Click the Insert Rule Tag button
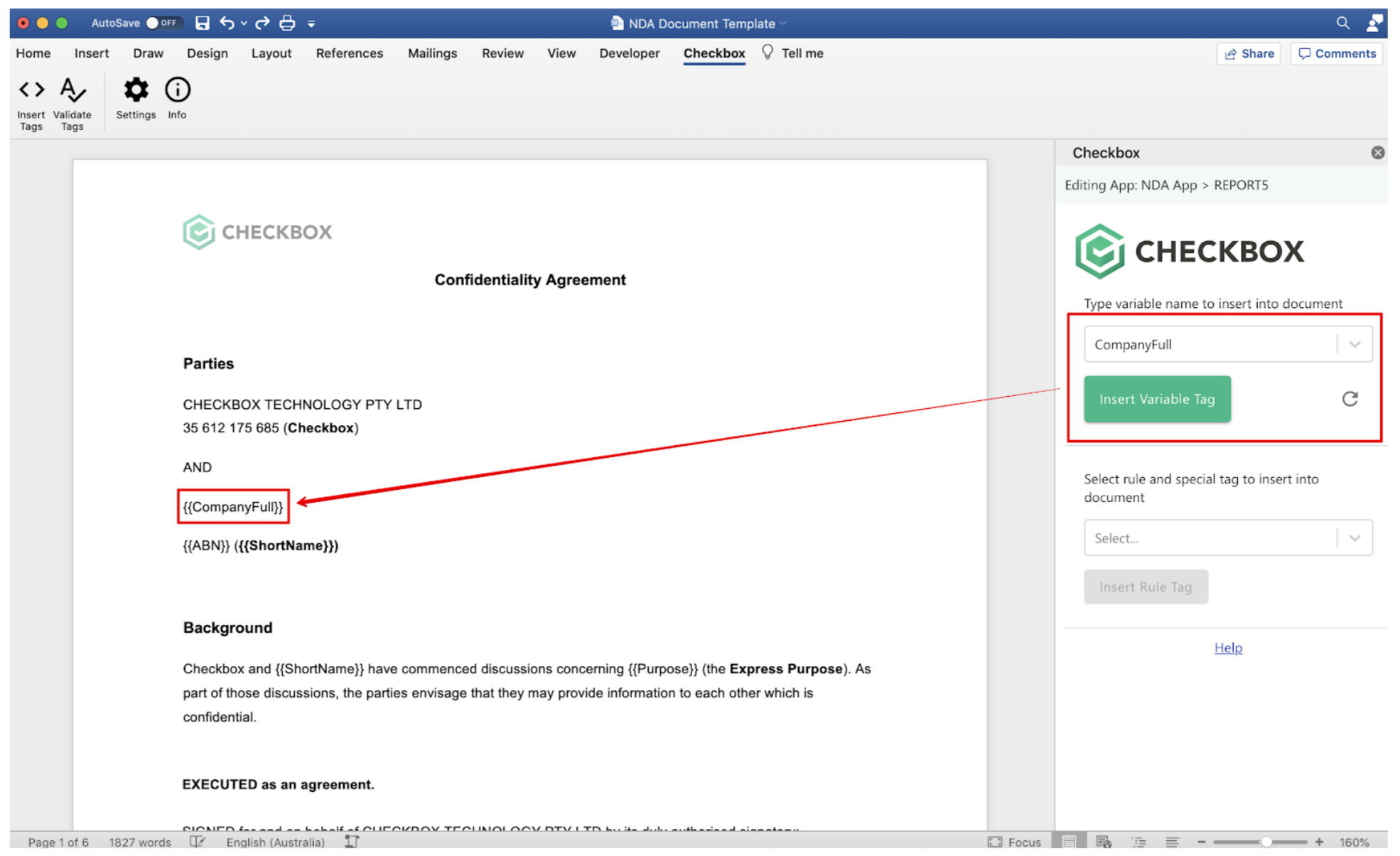The image size is (1400, 856). click(1146, 587)
